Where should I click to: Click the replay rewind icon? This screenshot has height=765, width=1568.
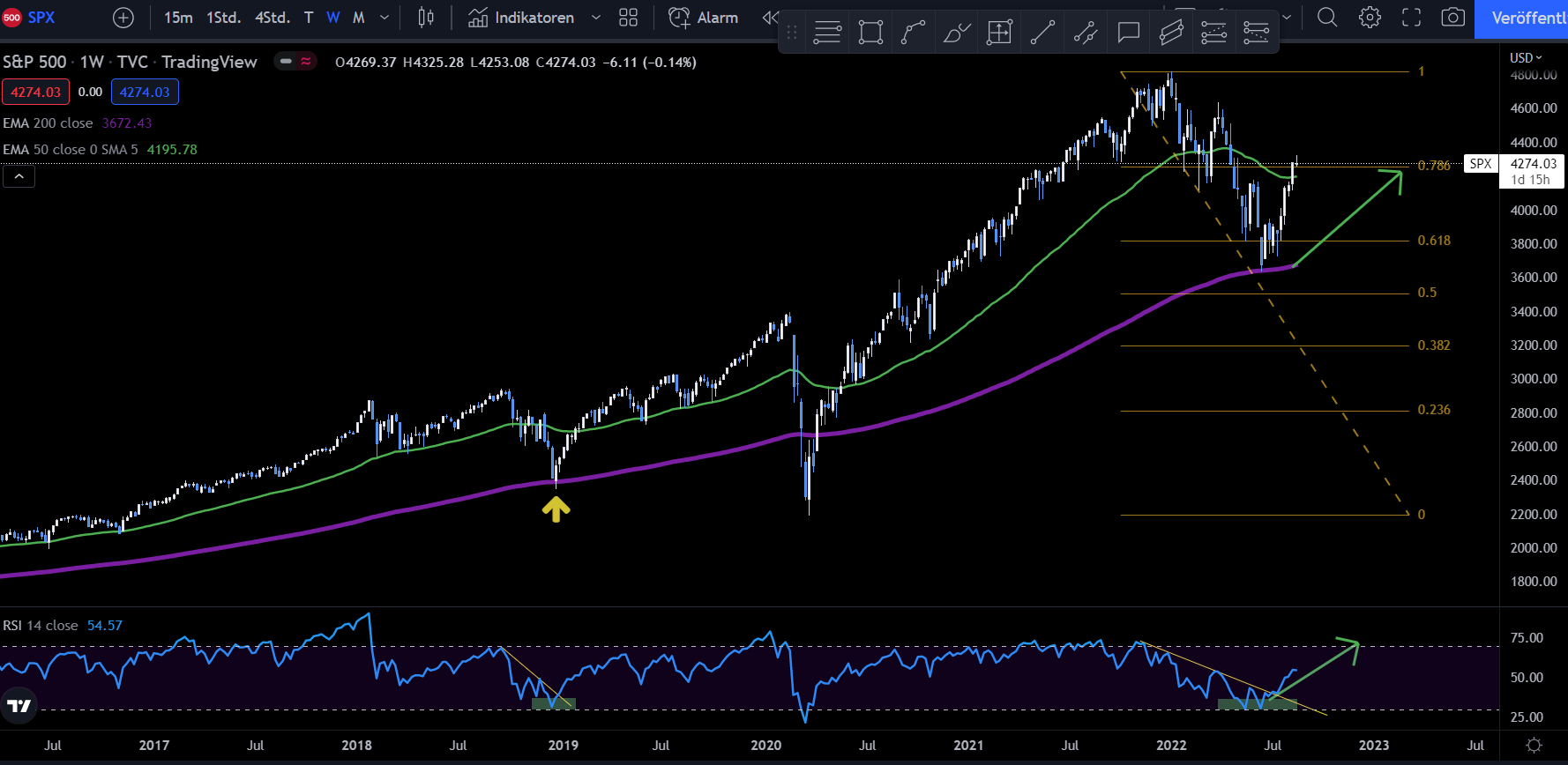click(x=770, y=18)
